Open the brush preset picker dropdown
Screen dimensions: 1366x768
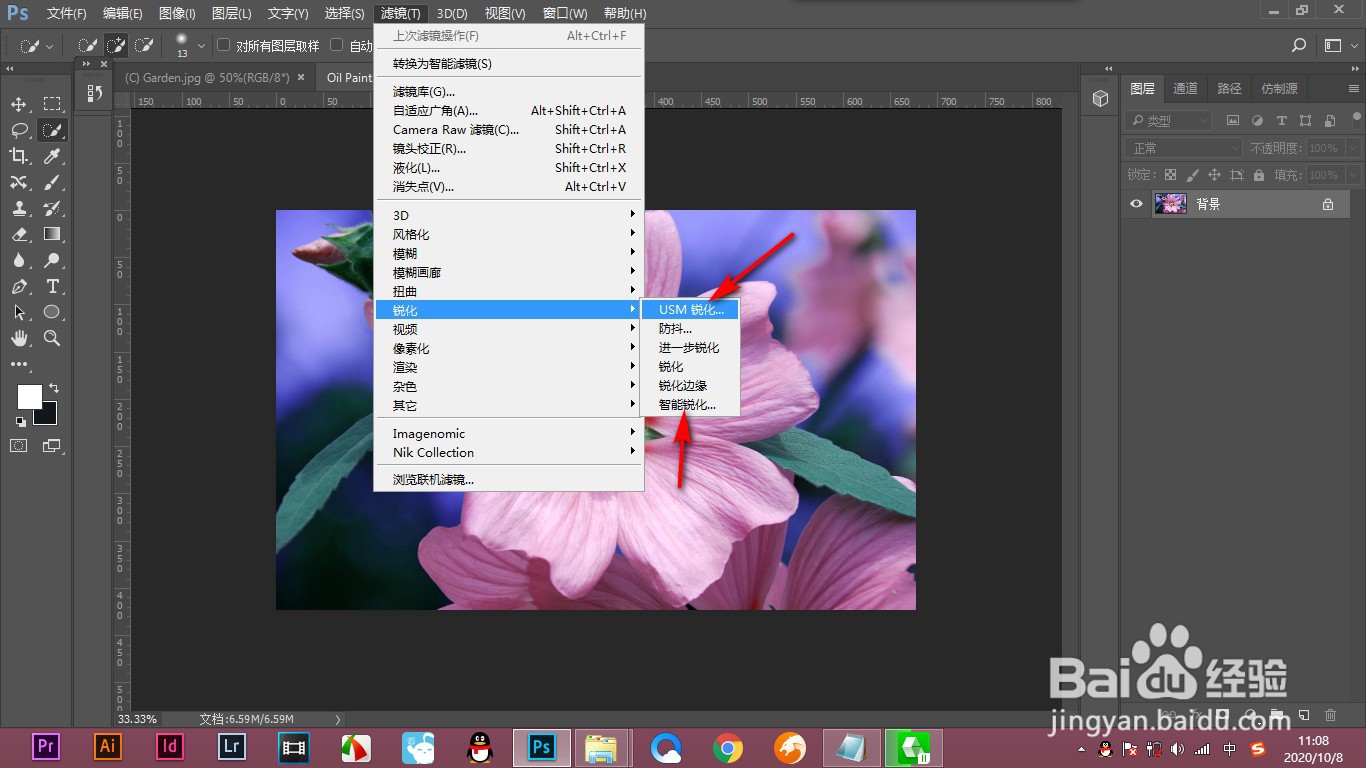201,45
